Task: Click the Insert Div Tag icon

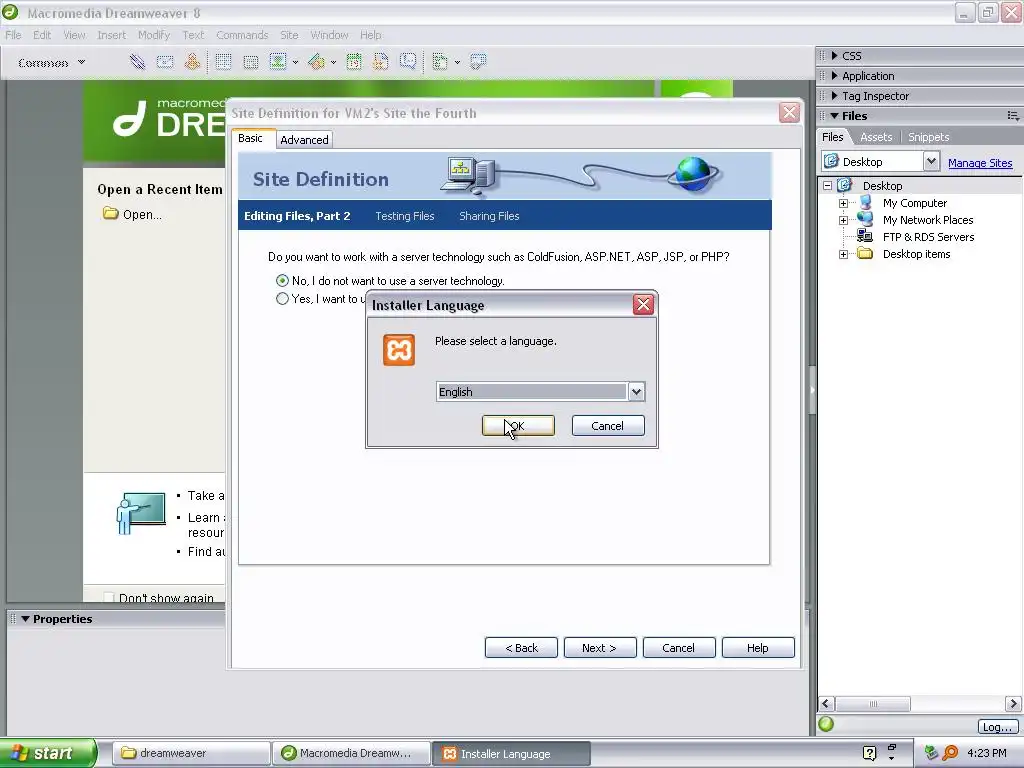Action: (251, 62)
